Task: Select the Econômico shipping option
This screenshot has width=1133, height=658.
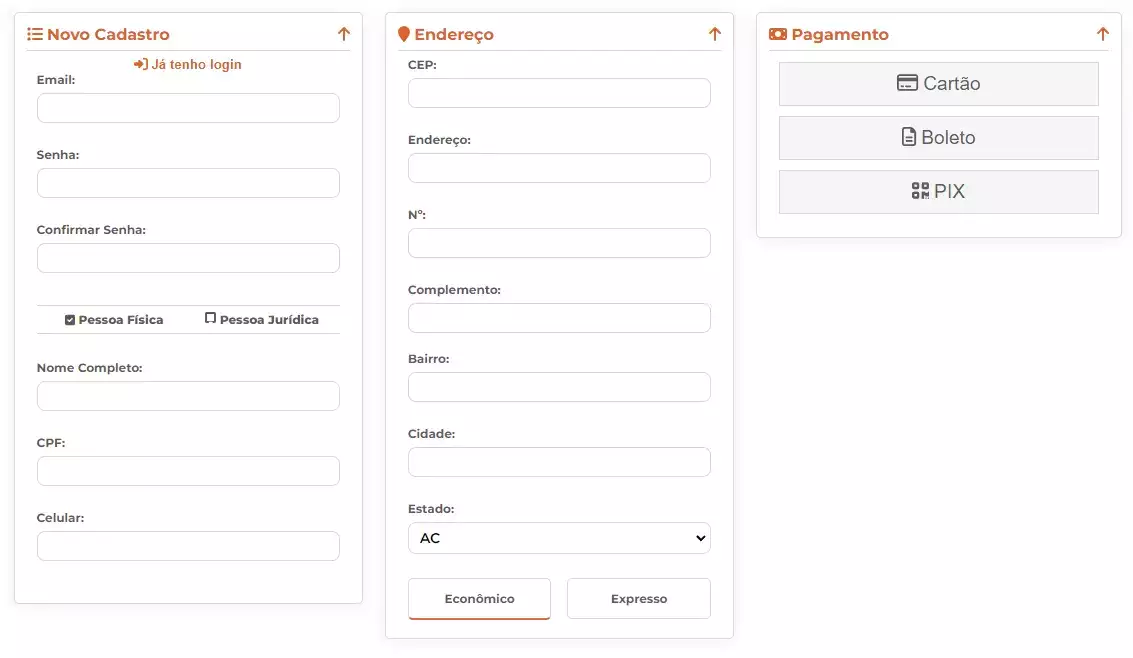Action: coord(479,599)
